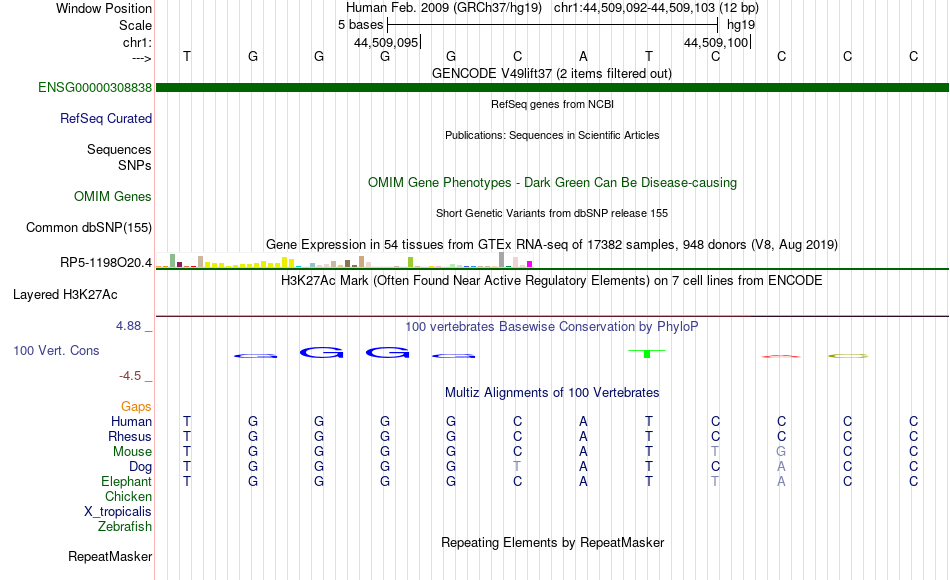This screenshot has height=580, width=950.
Task: Click the OMIM Genes track label
Action: pos(112,196)
